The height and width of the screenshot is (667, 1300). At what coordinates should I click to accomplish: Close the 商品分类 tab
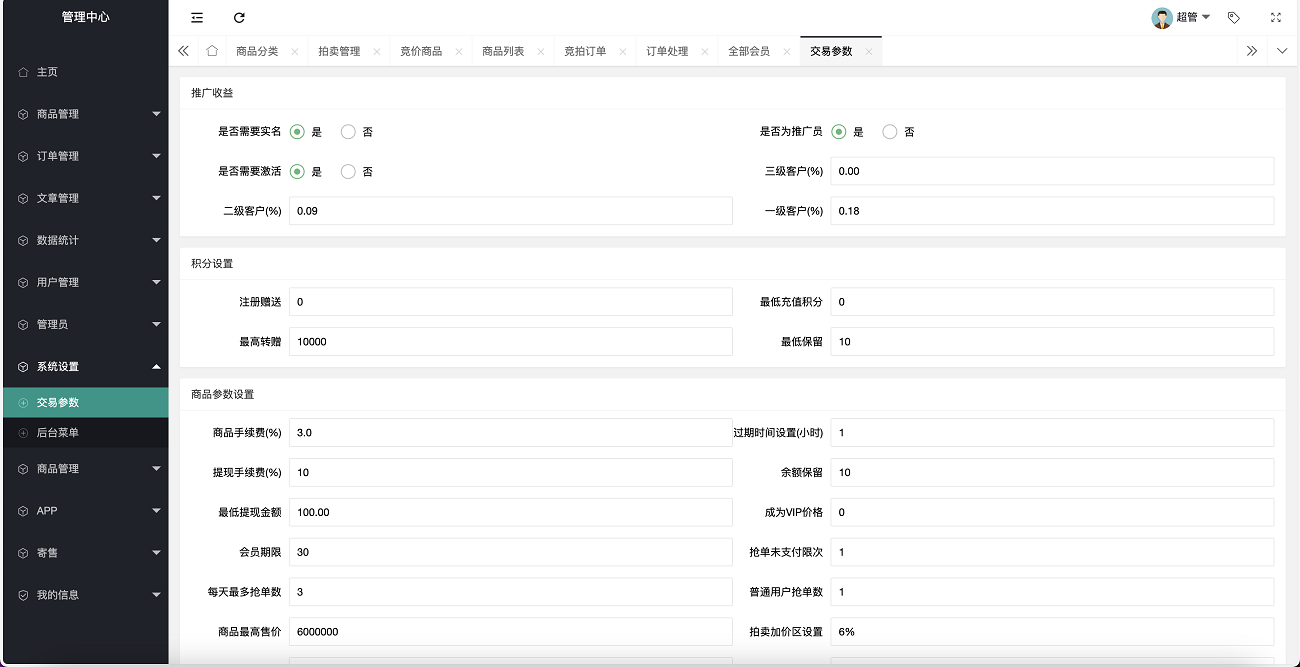click(x=295, y=52)
